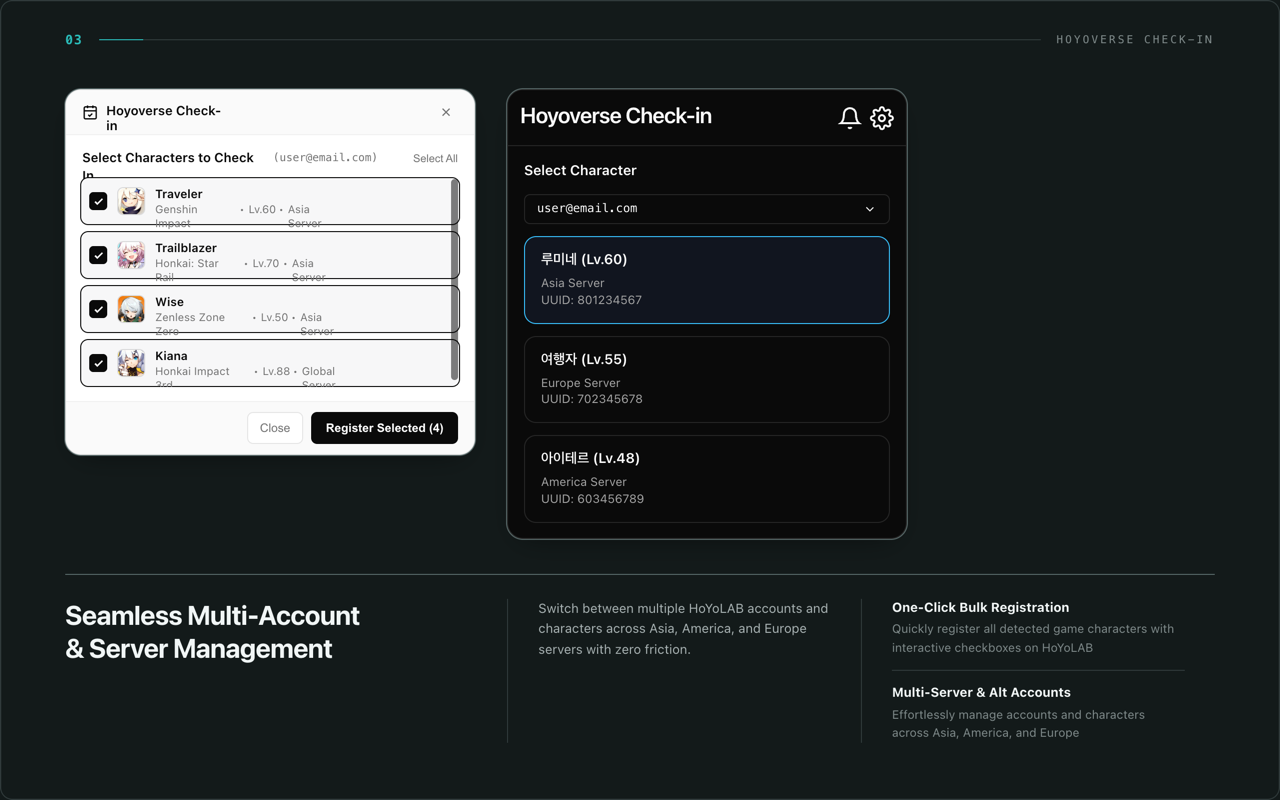
Task: Click UUID: 603456789 text
Action: coord(592,499)
